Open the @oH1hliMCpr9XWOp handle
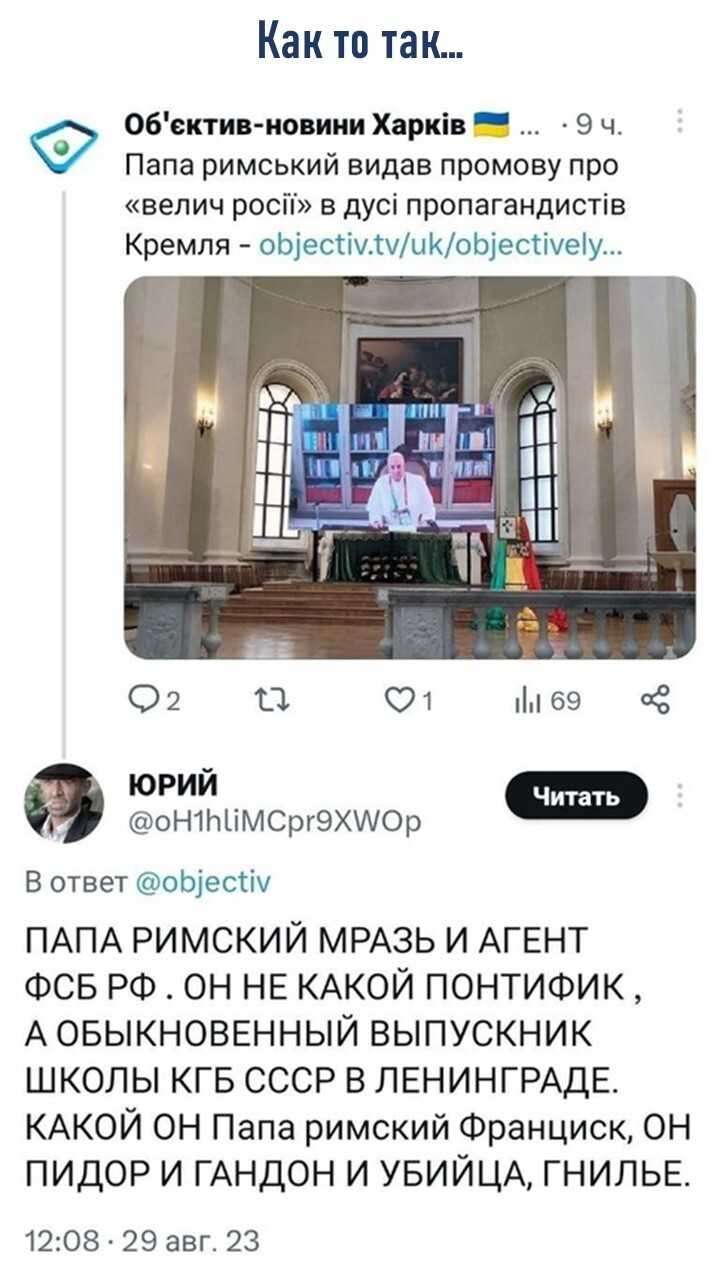The height and width of the screenshot is (1280, 720). tap(275, 821)
